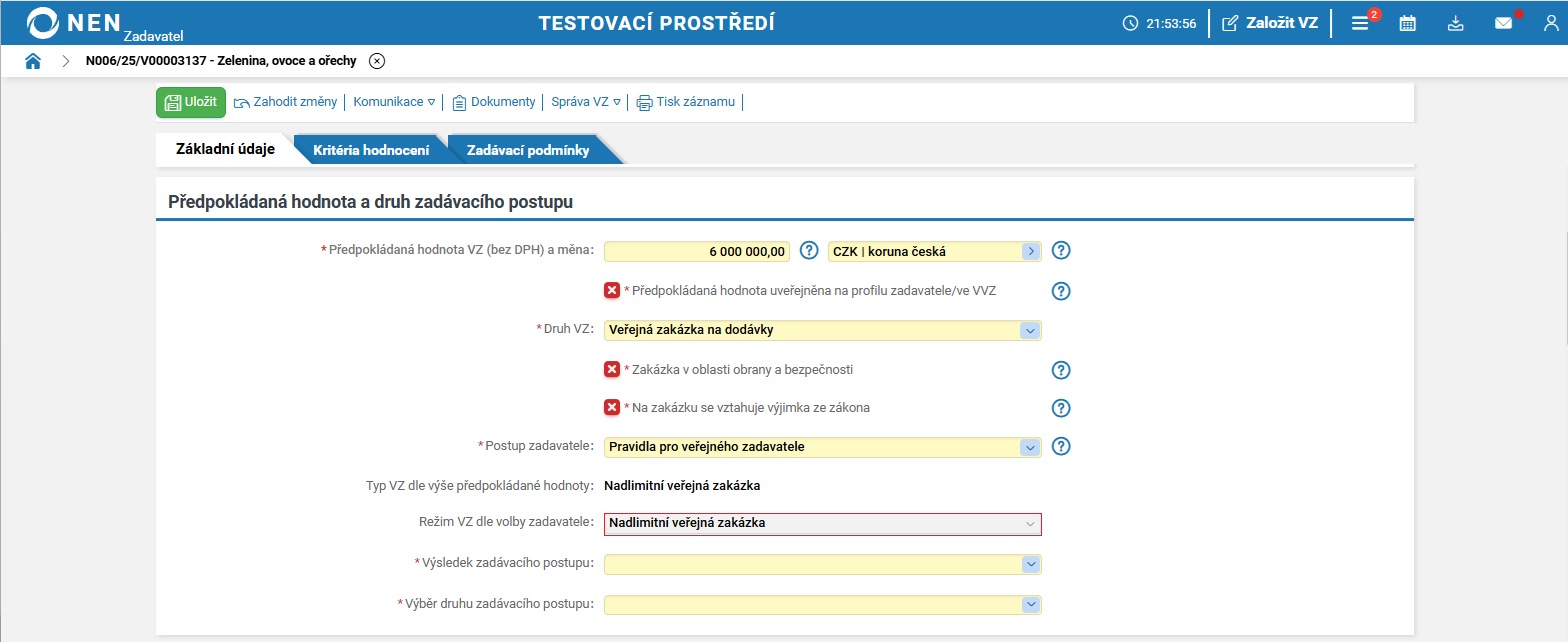The image size is (1568, 642).
Task: Toggle Předpokládaná hodnota uveřejněna na profilu checkbox
Action: [x=612, y=290]
